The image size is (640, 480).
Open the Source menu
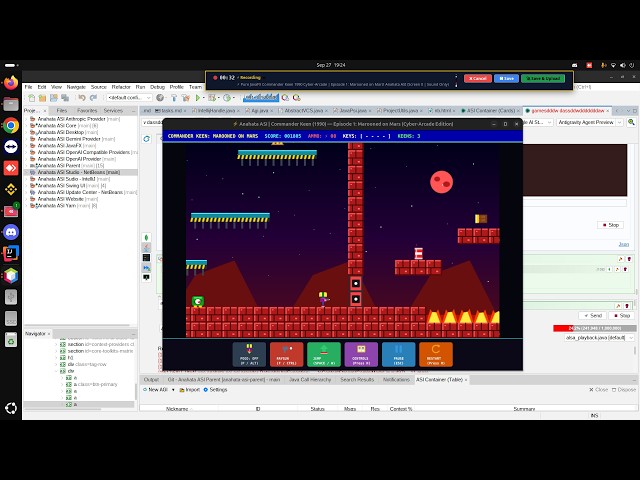click(x=99, y=87)
